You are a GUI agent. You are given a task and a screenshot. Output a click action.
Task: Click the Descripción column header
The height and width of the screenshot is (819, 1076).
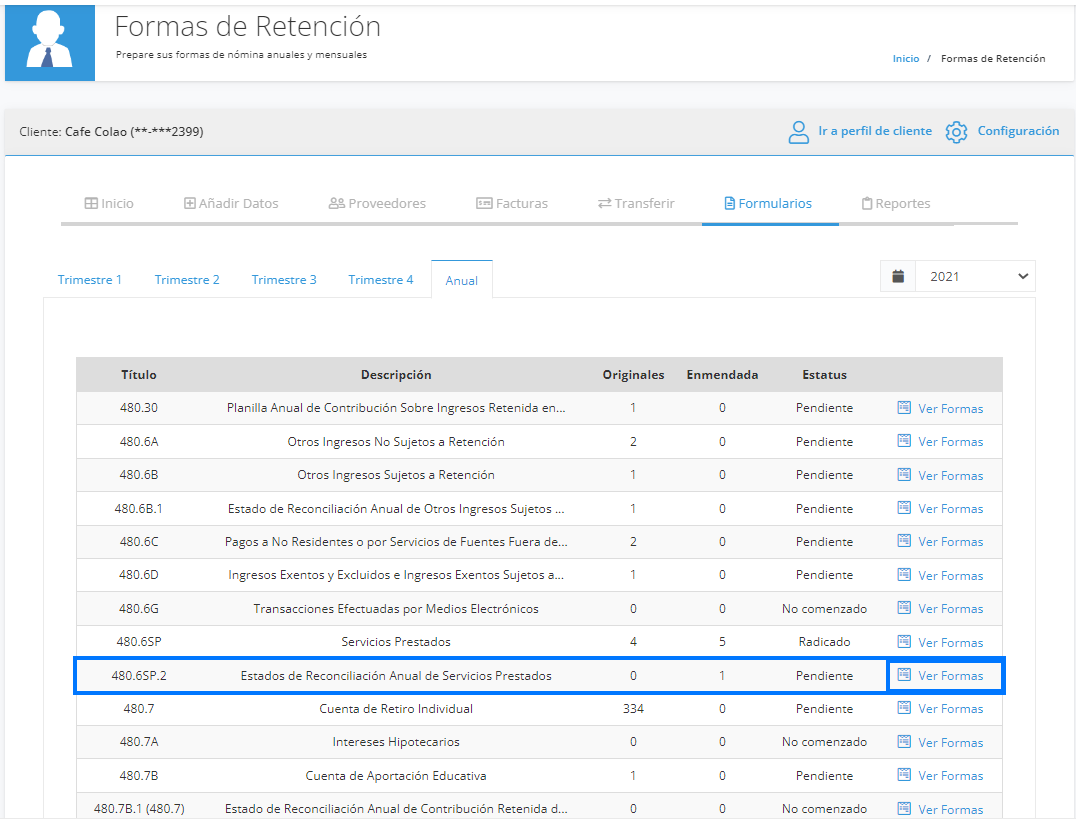click(396, 375)
